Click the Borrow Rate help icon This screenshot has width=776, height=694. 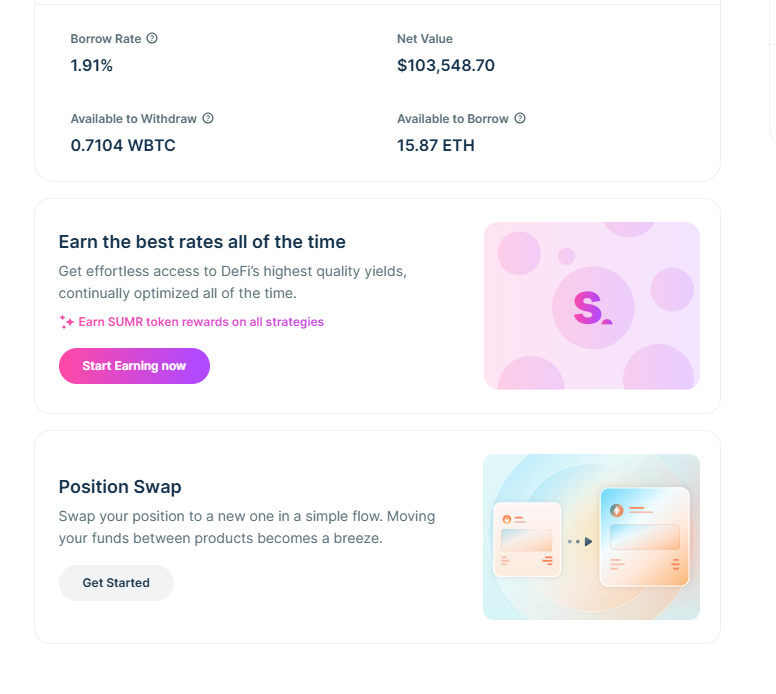(152, 39)
